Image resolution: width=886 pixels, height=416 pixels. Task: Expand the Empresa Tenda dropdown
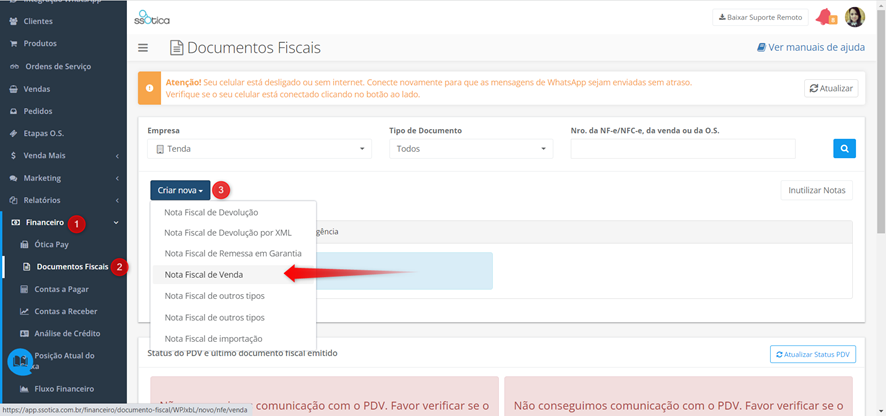259,149
